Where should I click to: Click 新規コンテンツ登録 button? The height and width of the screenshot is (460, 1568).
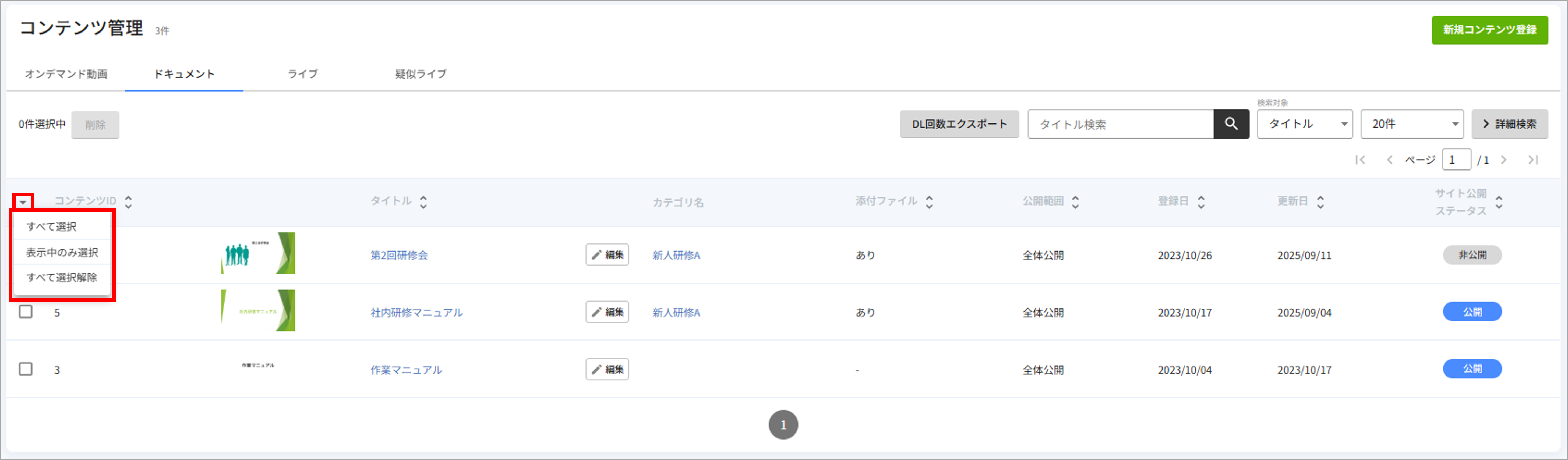(x=1489, y=30)
